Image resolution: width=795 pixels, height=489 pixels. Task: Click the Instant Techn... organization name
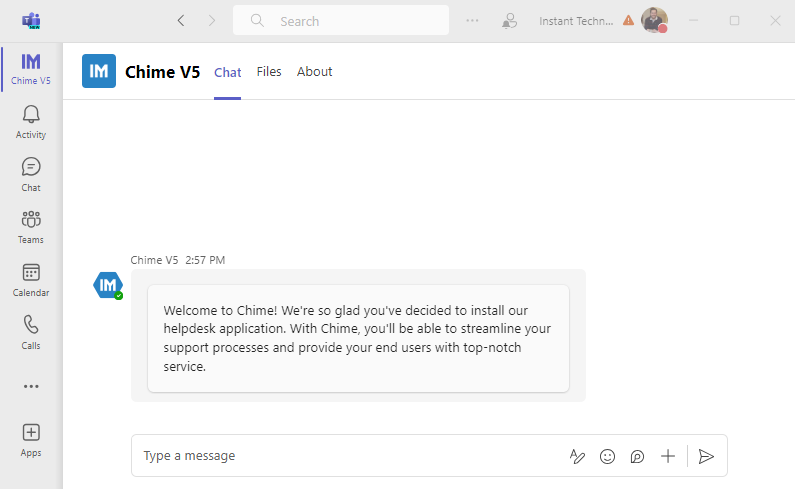[x=576, y=21]
